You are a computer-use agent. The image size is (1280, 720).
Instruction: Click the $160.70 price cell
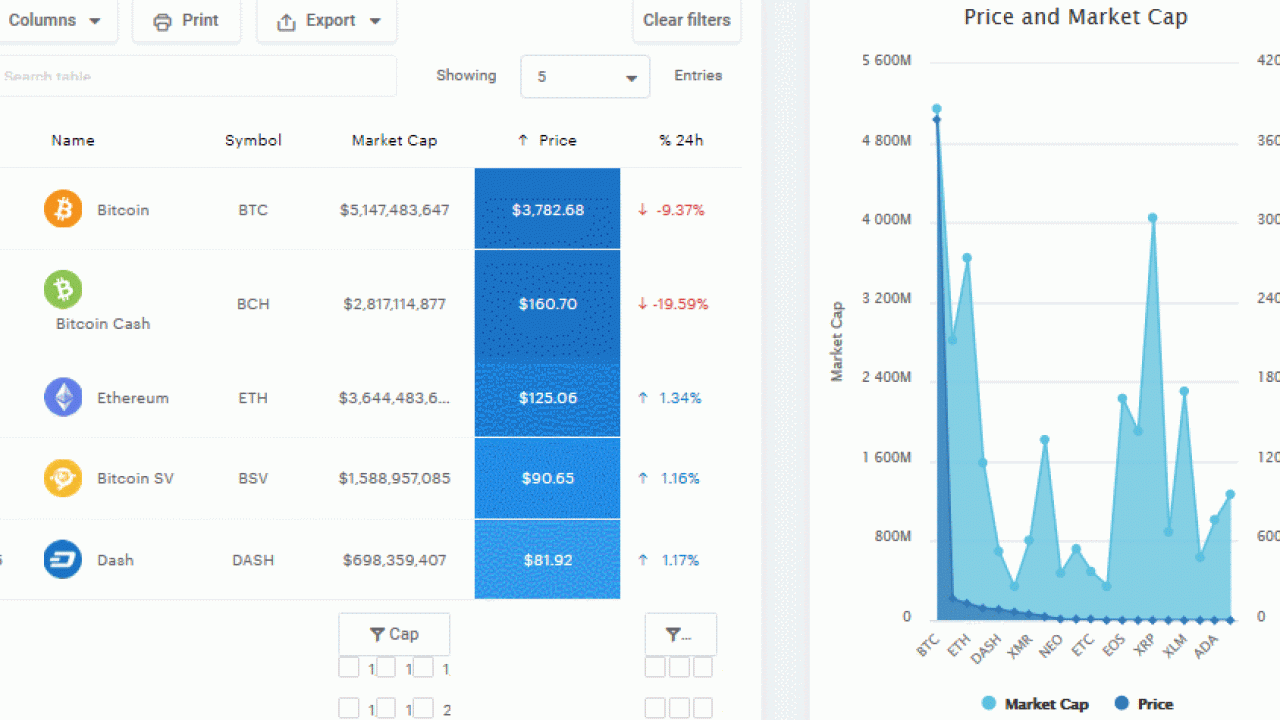547,304
